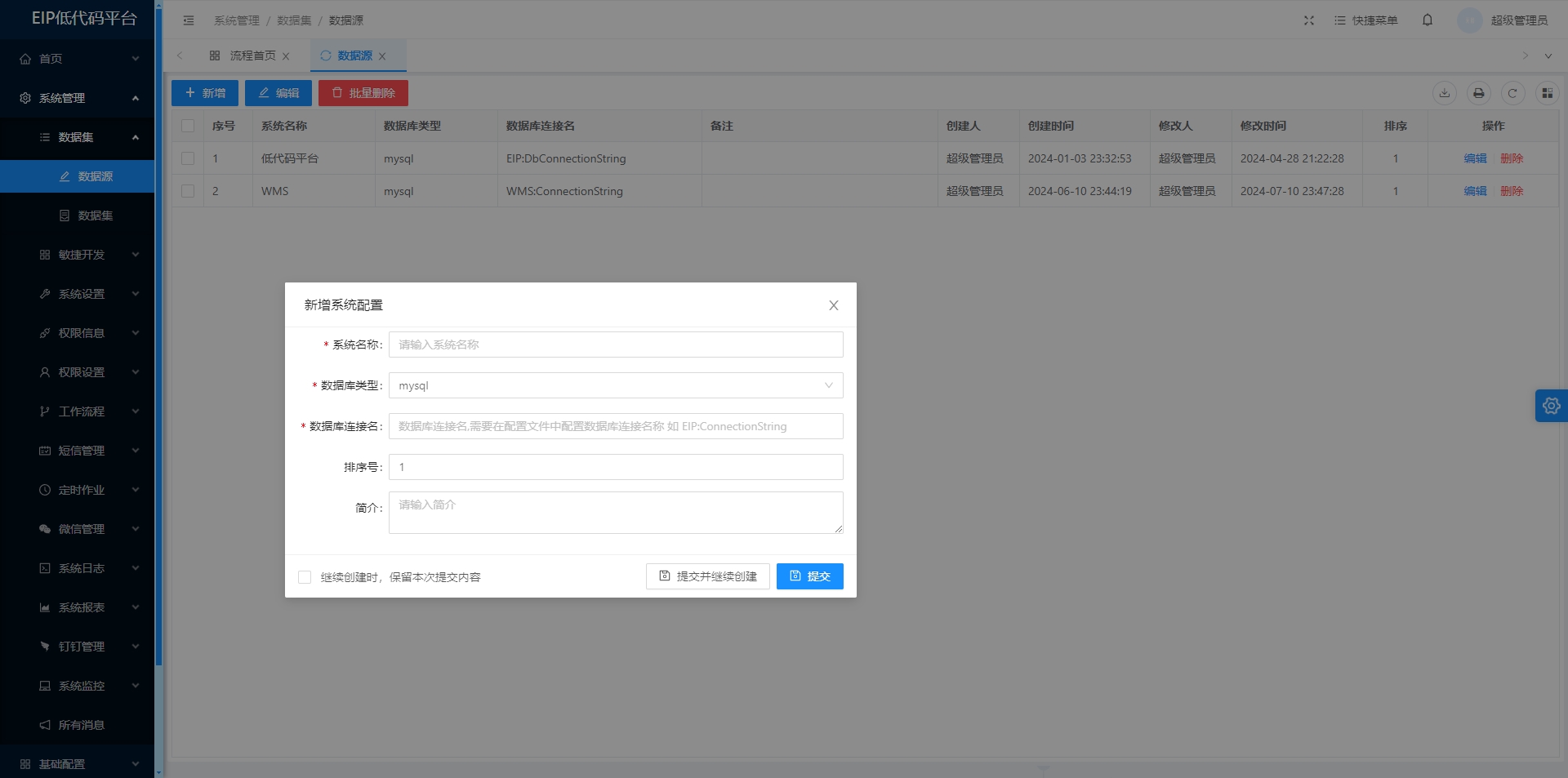Viewport: 1568px width, 778px height.
Task: Open the tab options dropdown chevron
Action: point(1548,56)
